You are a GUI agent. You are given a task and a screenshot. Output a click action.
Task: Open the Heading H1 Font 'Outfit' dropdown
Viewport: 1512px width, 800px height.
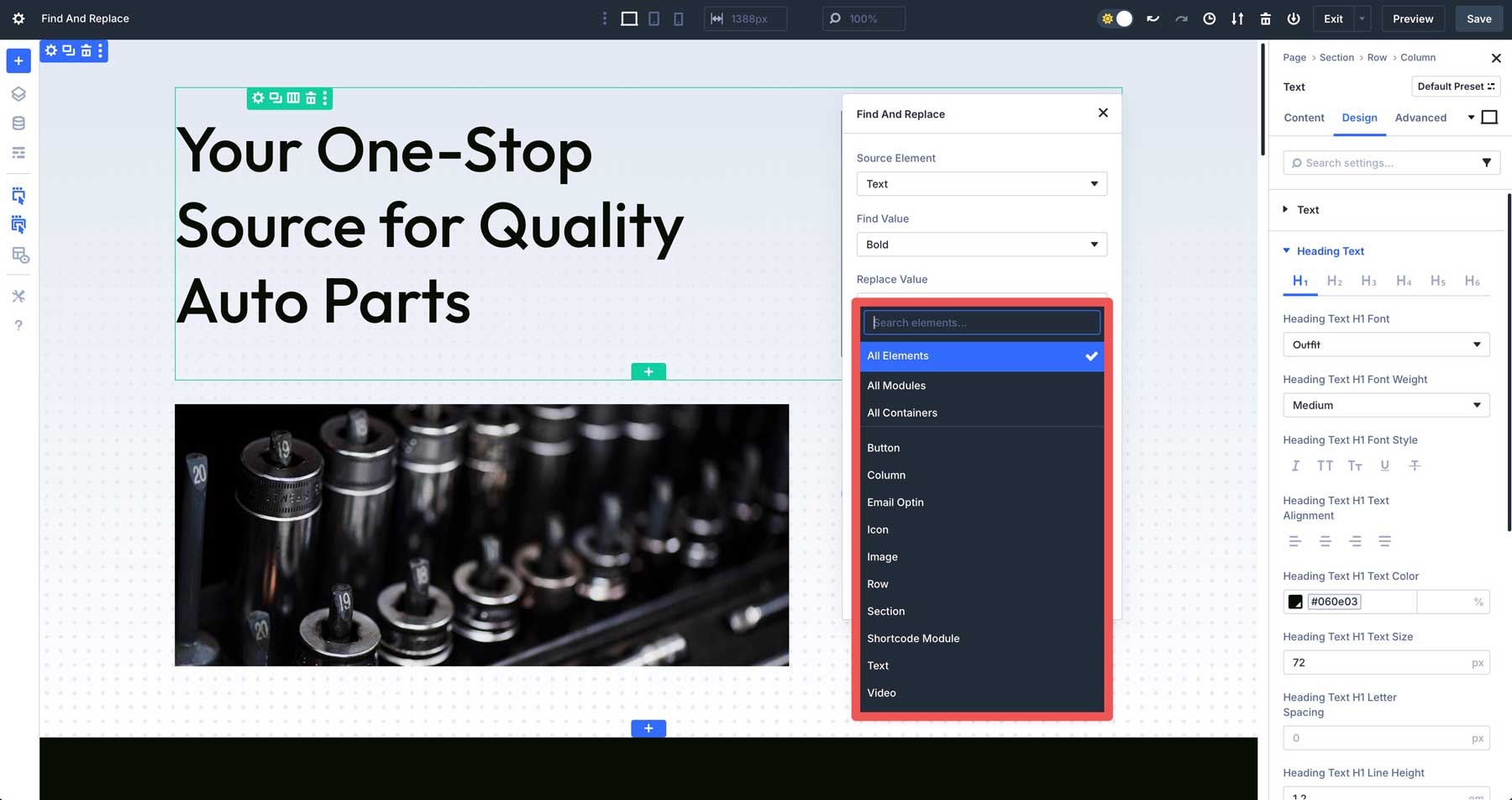point(1386,345)
